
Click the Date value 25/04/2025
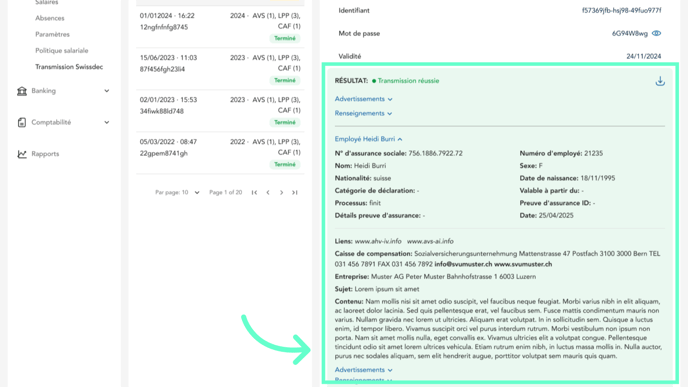pos(556,215)
